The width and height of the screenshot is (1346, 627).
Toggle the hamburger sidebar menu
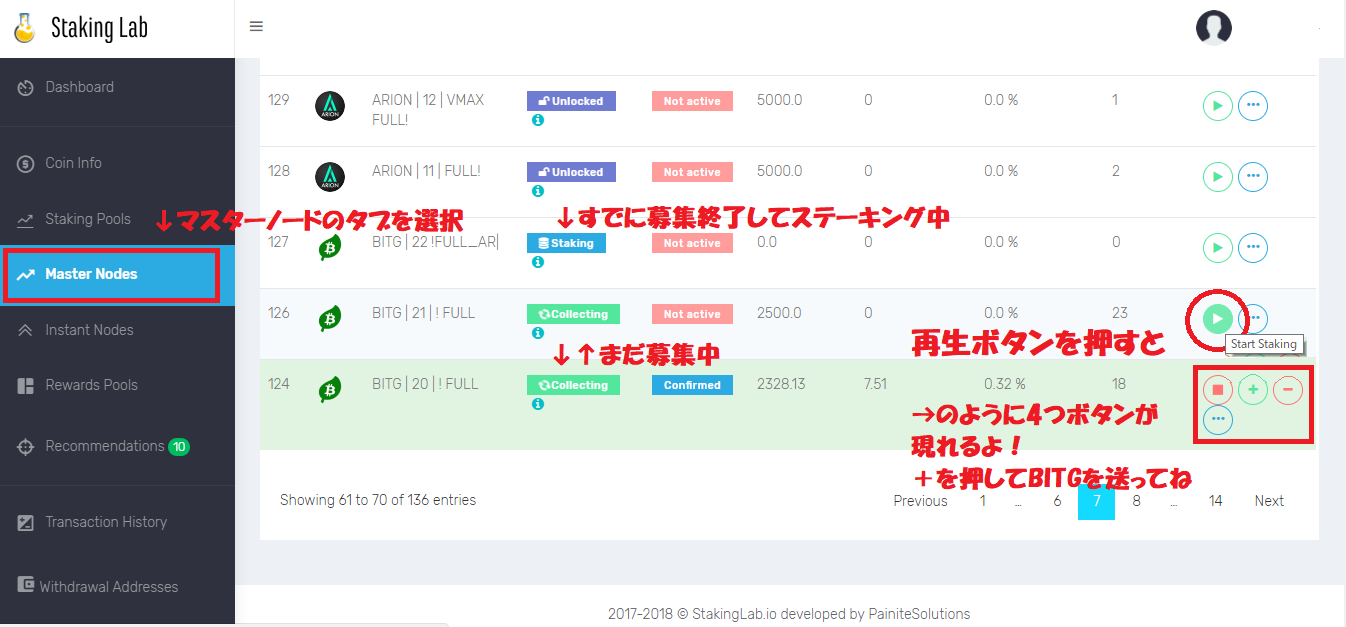tap(256, 26)
